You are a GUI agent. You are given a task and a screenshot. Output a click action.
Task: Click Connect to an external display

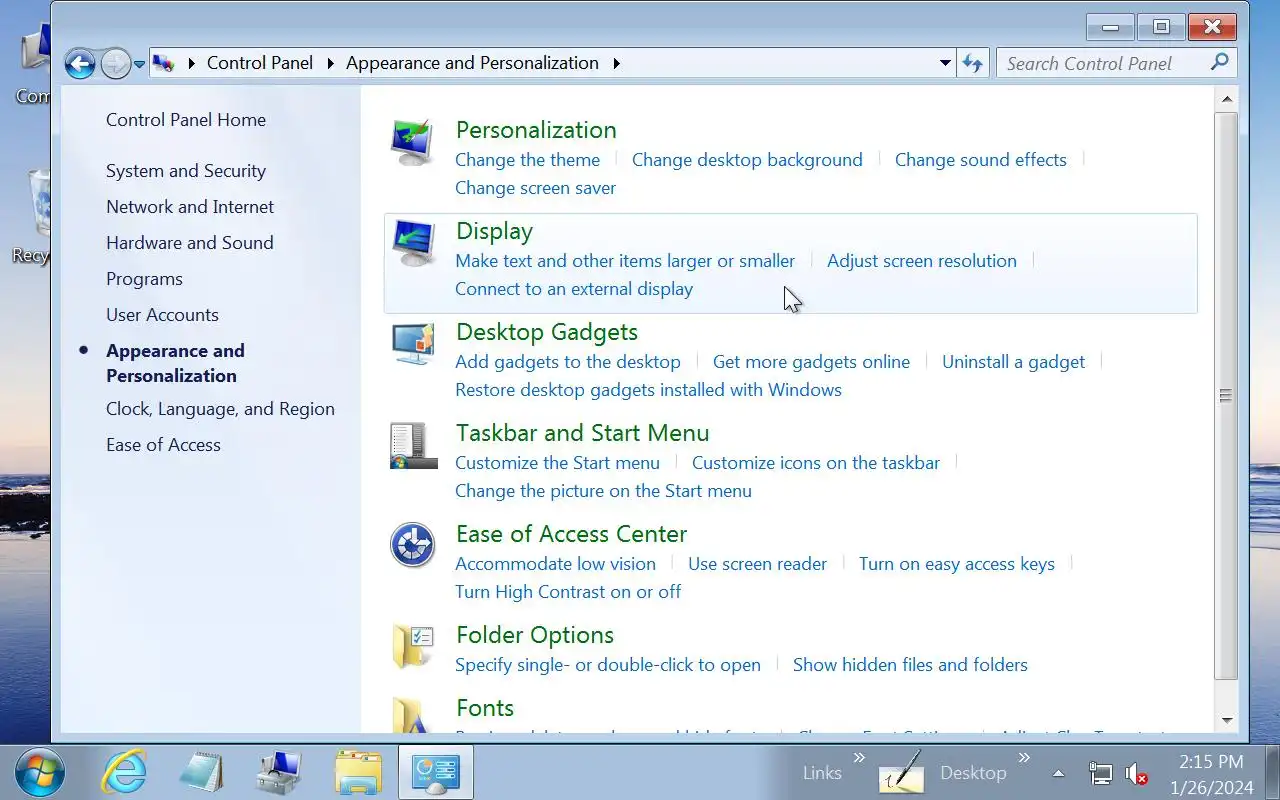click(x=574, y=289)
